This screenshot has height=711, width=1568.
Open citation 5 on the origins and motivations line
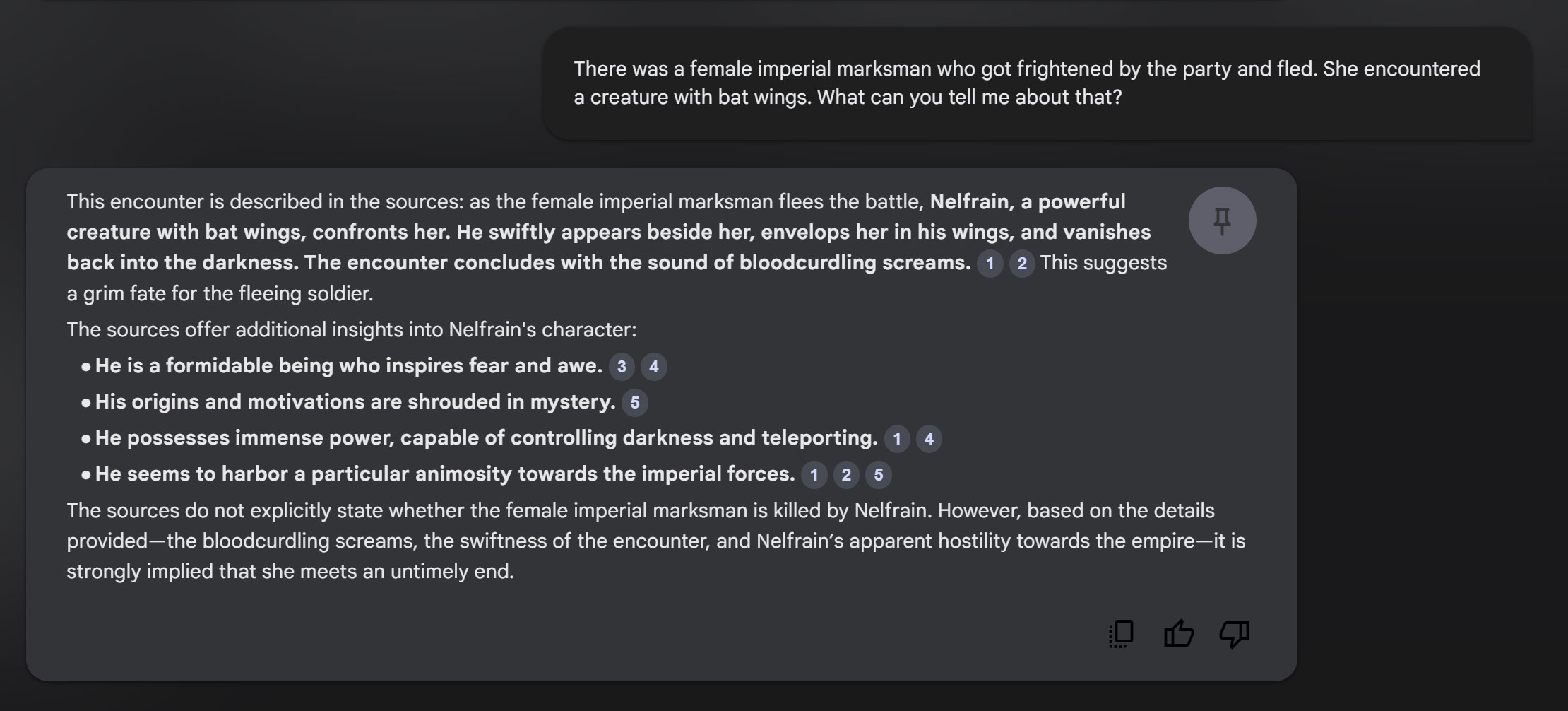point(634,402)
